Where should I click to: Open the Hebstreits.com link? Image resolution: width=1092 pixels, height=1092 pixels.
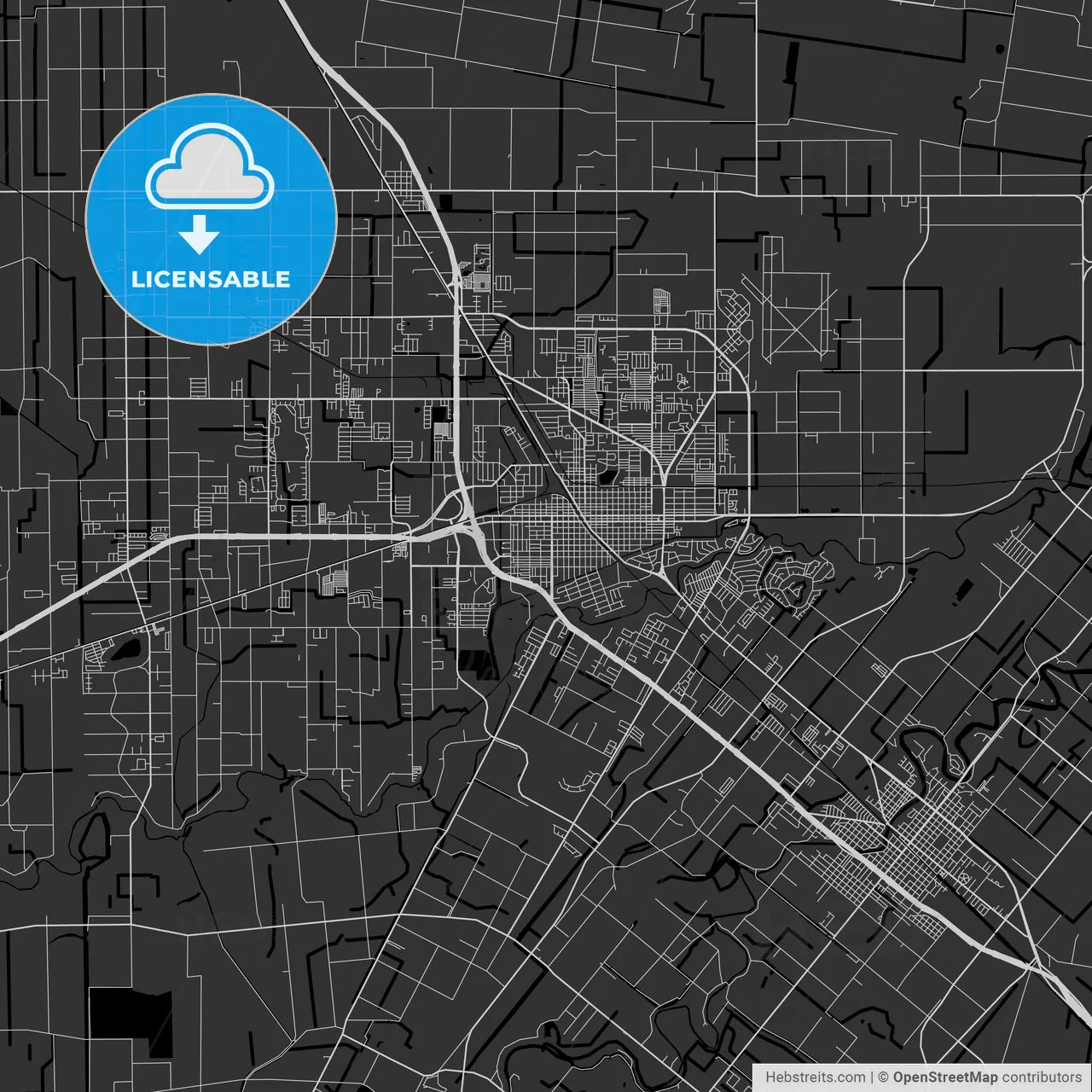814,1077
